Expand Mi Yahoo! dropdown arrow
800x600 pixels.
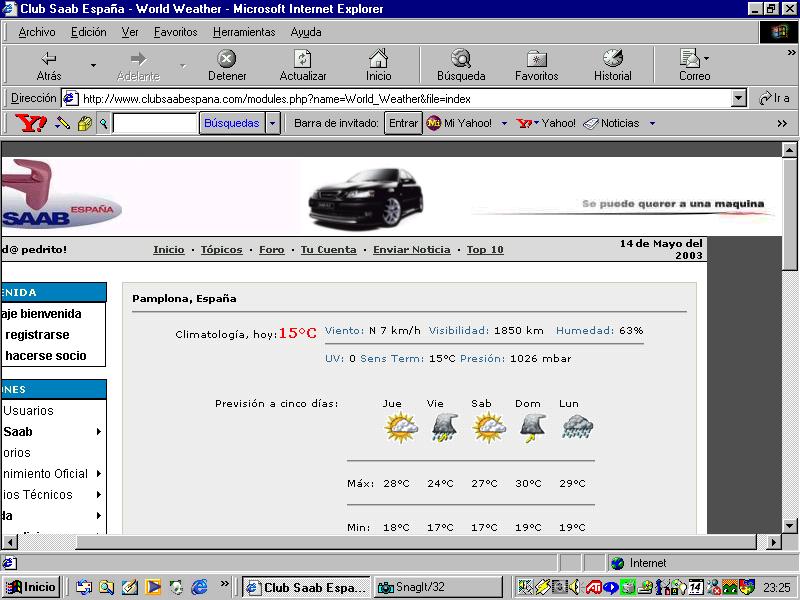504,123
